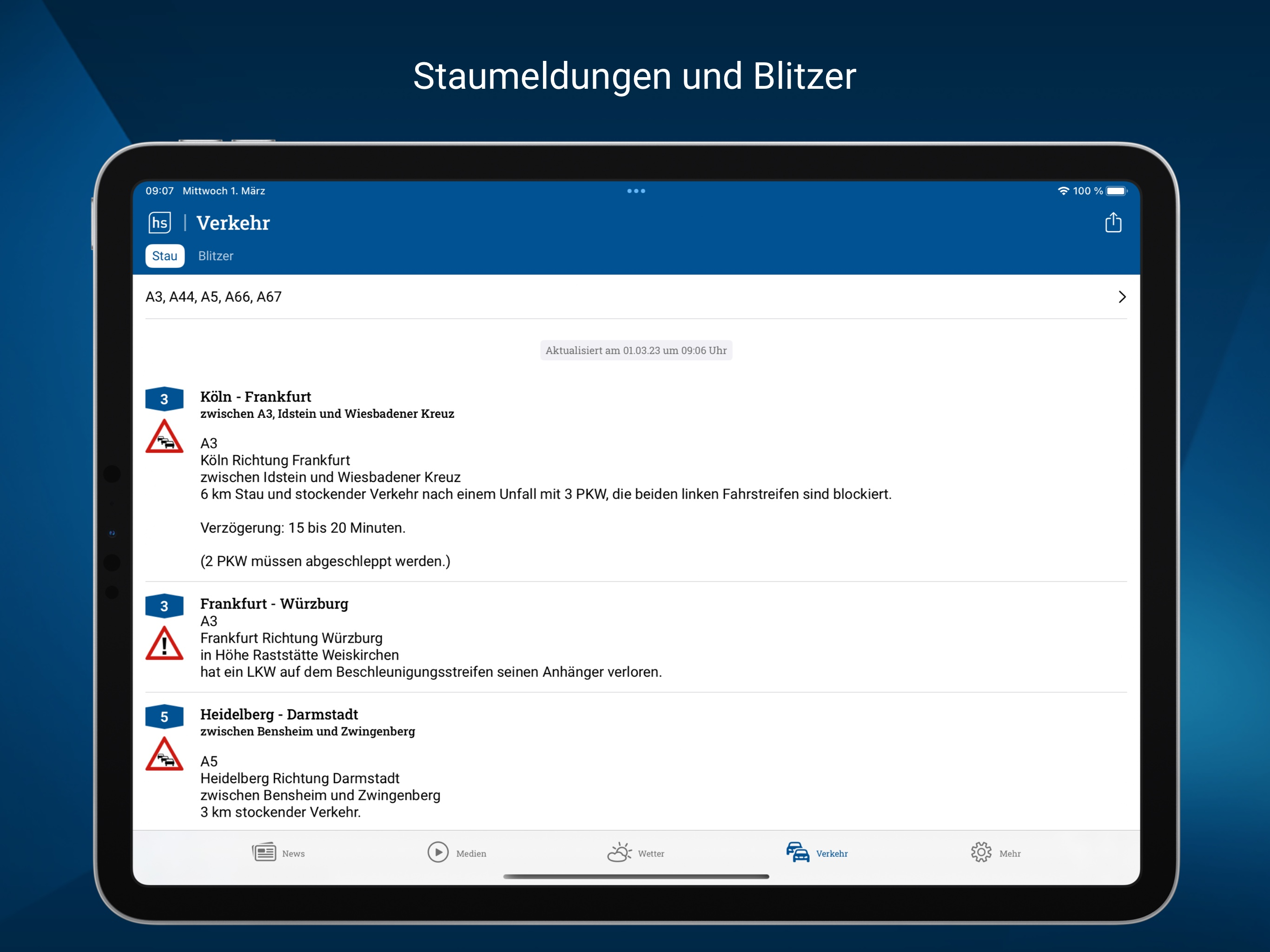Select the Verkehr car icon
This screenshot has height=952, width=1270.
pyautogui.click(x=798, y=852)
